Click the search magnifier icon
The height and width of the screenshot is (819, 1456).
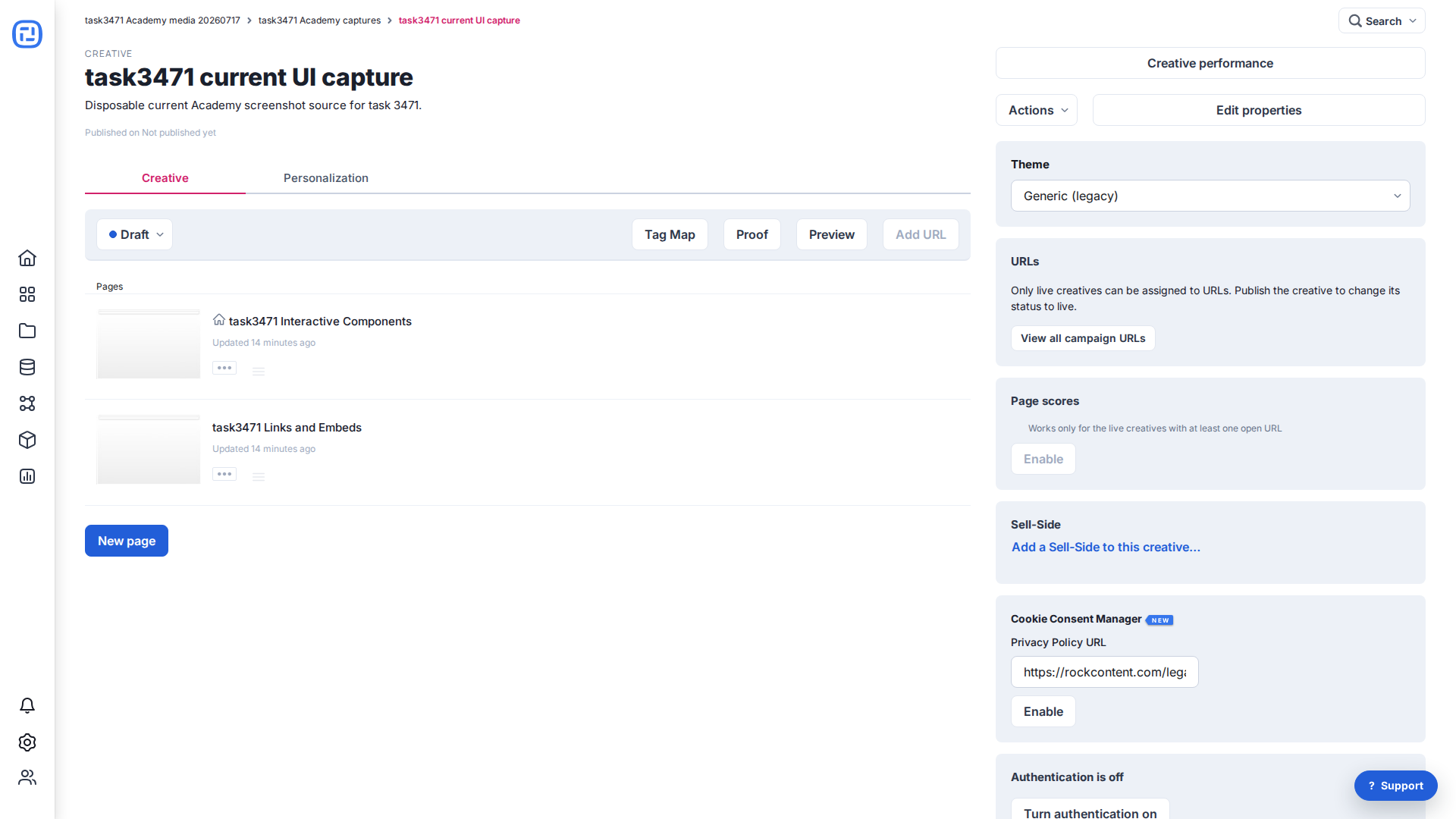tap(1355, 21)
